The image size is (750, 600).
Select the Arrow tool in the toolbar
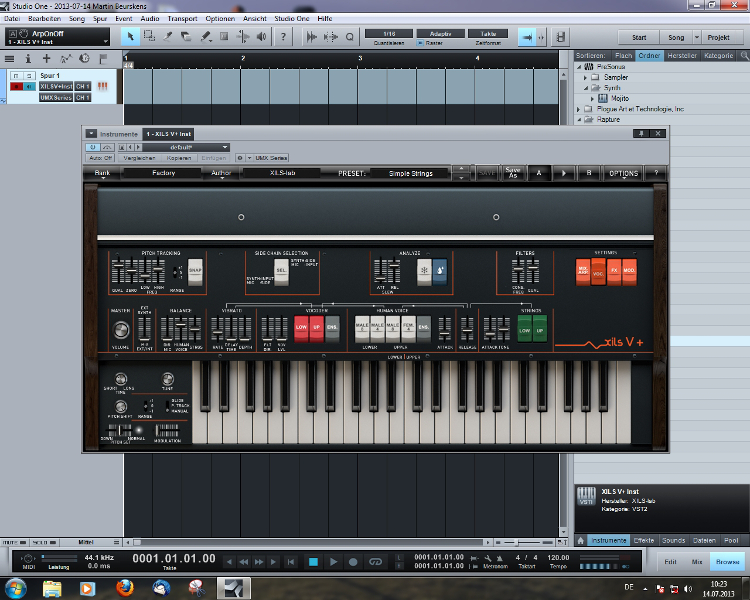pyautogui.click(x=130, y=36)
